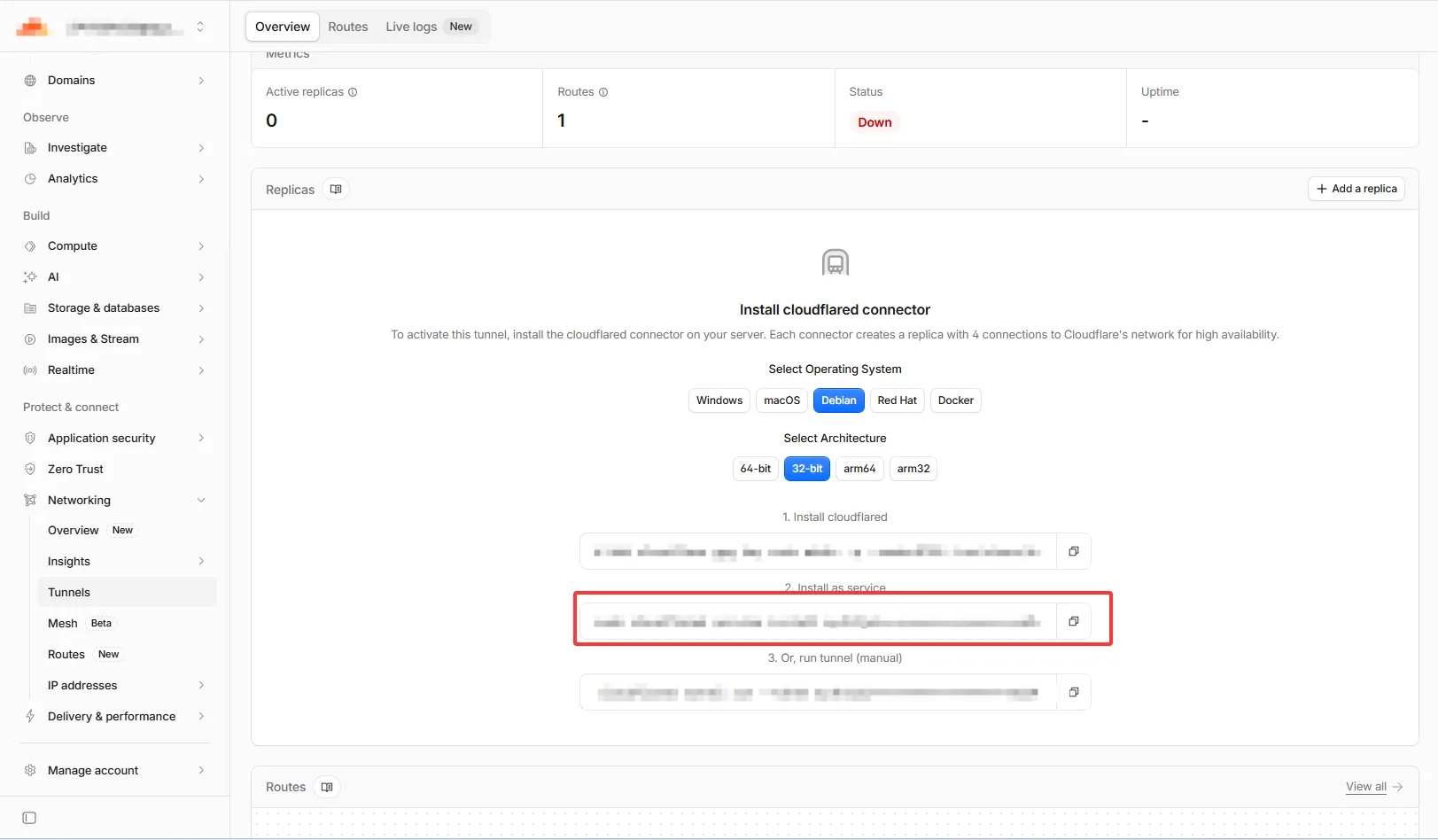Open Tunnels in sidebar

tap(127, 593)
